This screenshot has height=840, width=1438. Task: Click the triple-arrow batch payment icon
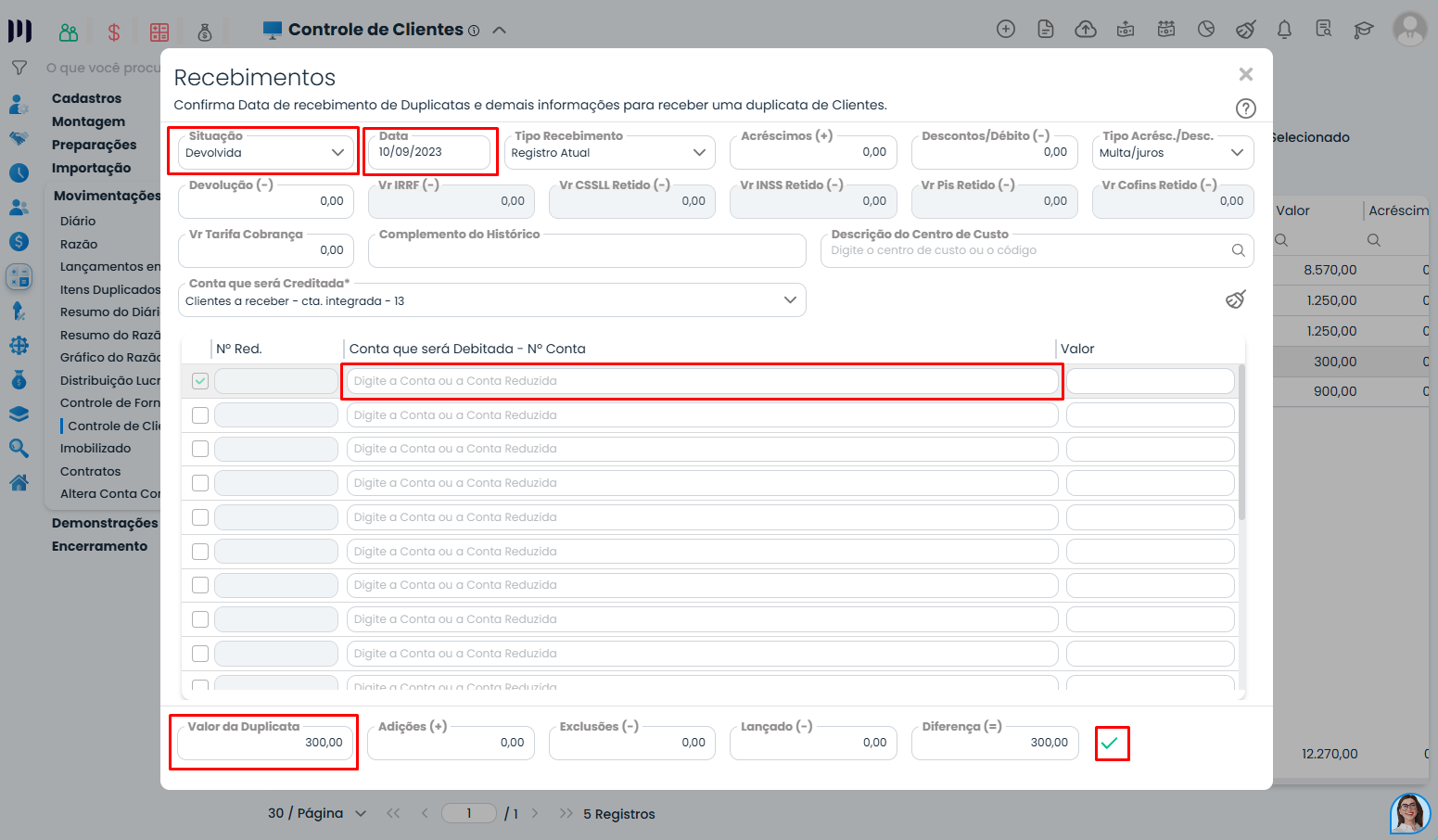(1166, 30)
